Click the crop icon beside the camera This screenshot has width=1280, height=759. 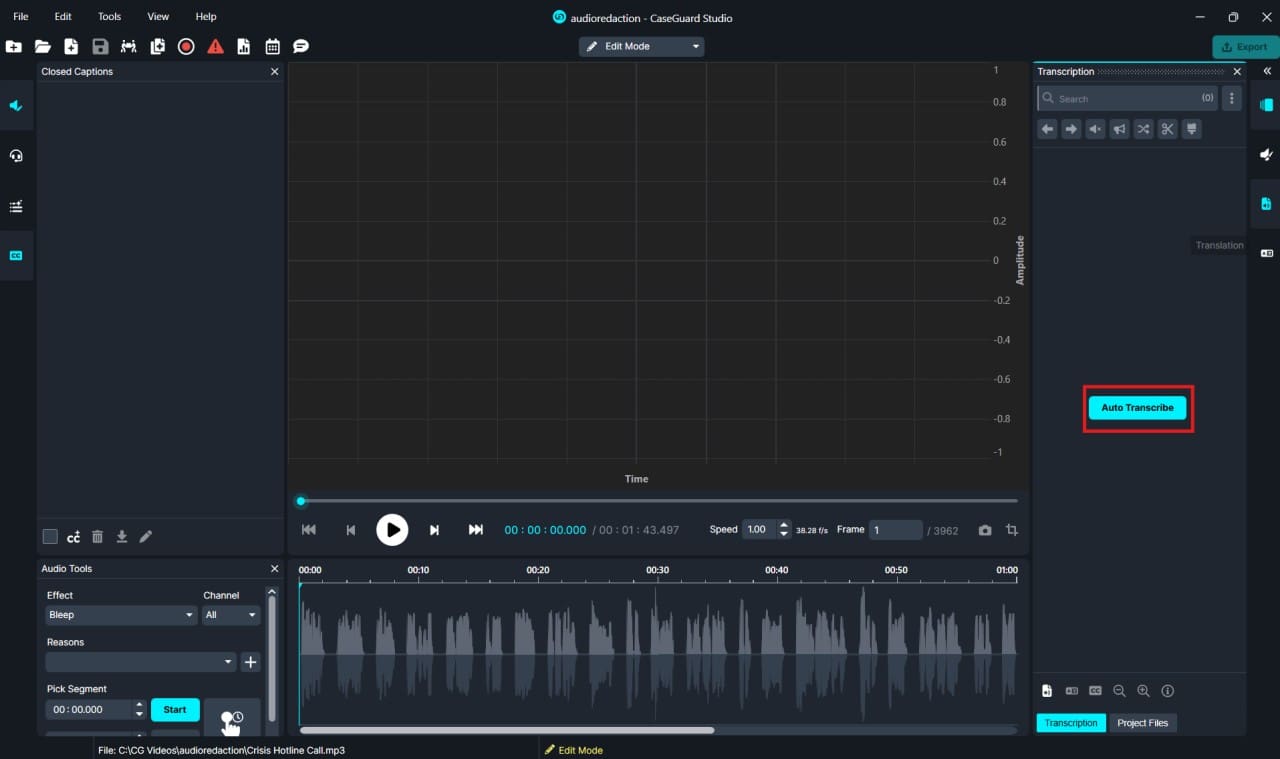1011,530
